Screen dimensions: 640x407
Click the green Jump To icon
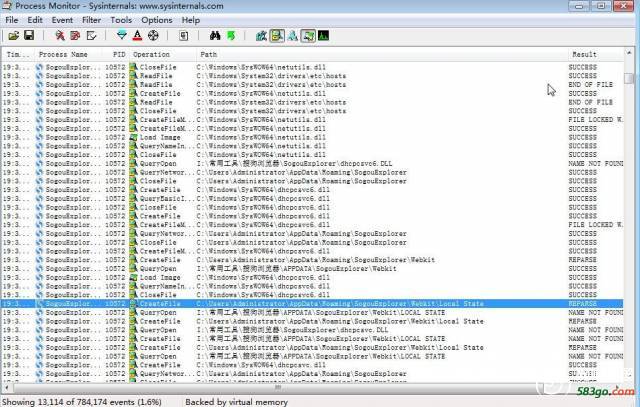click(231, 36)
